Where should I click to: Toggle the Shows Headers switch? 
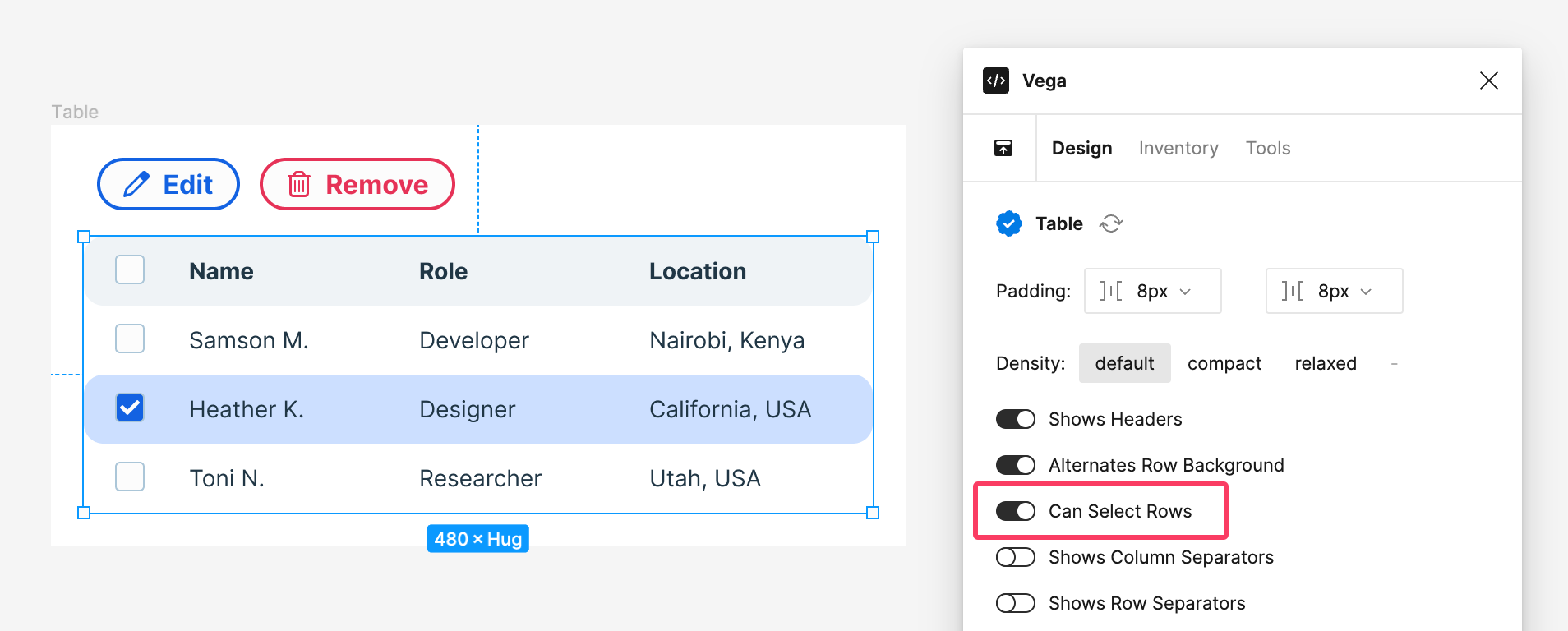(x=1016, y=419)
